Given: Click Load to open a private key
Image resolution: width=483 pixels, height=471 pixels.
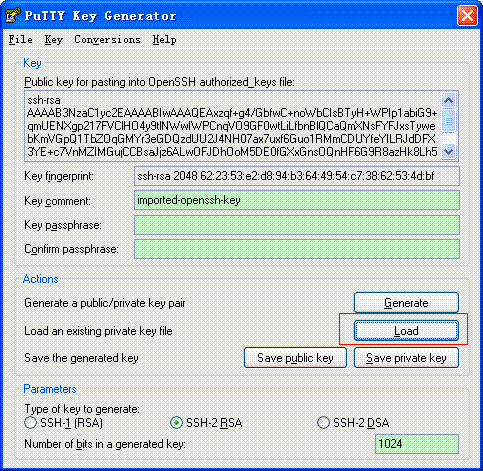Looking at the screenshot, I should (x=406, y=331).
